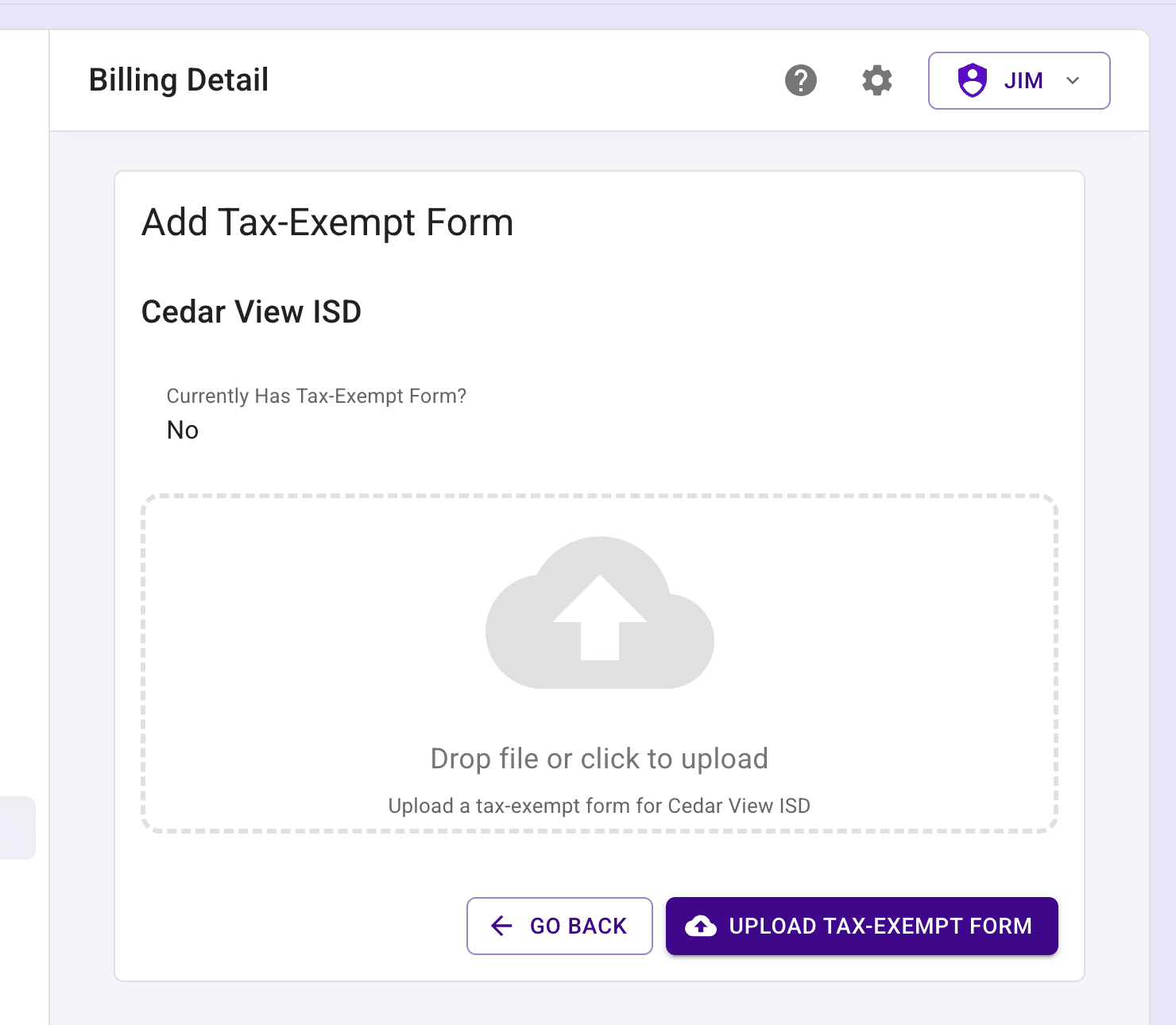Click the 'Currently Has Tax-Exempt Form?' label

(316, 396)
